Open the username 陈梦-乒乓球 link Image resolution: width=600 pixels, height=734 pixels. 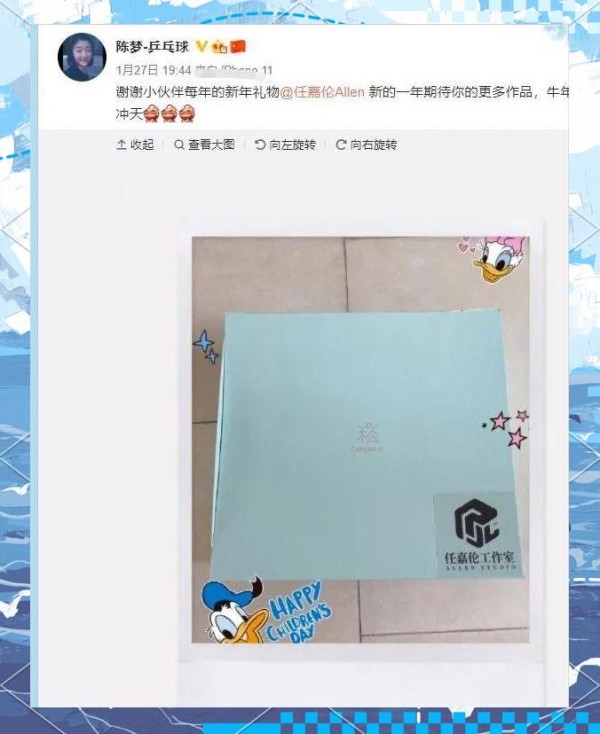pos(152,47)
